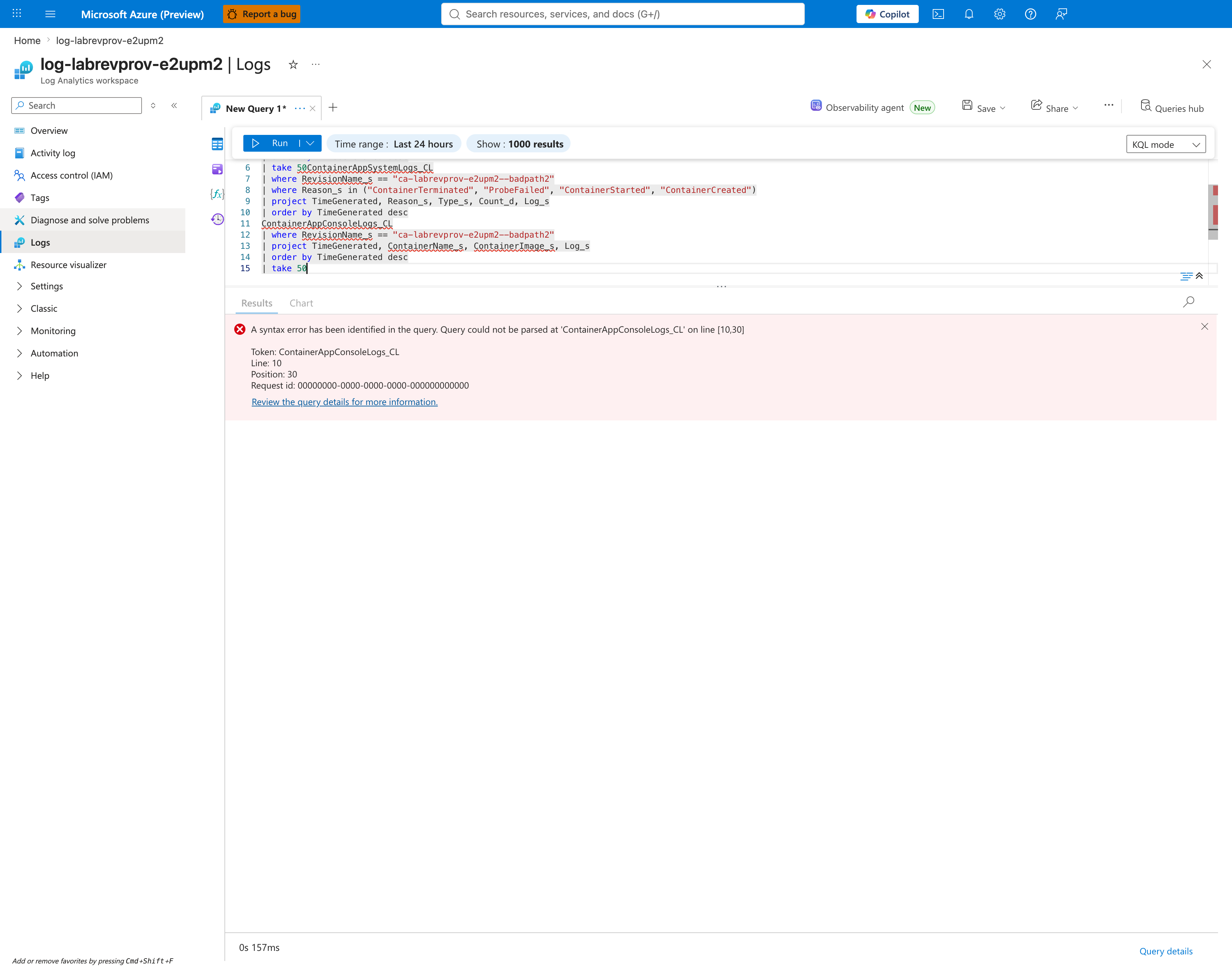Focus the top Search resources field

(623, 14)
